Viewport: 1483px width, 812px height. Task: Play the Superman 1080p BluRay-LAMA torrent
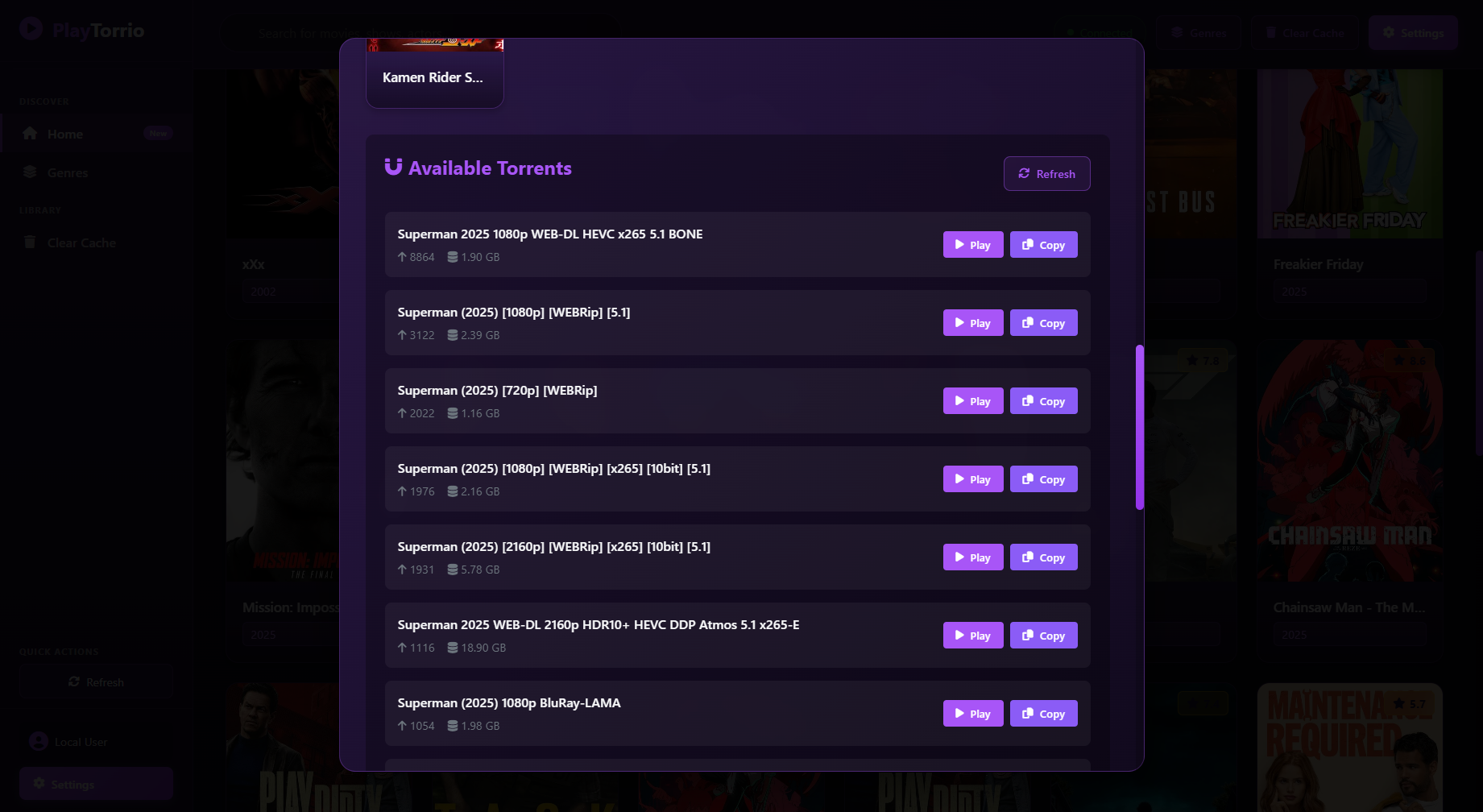972,714
